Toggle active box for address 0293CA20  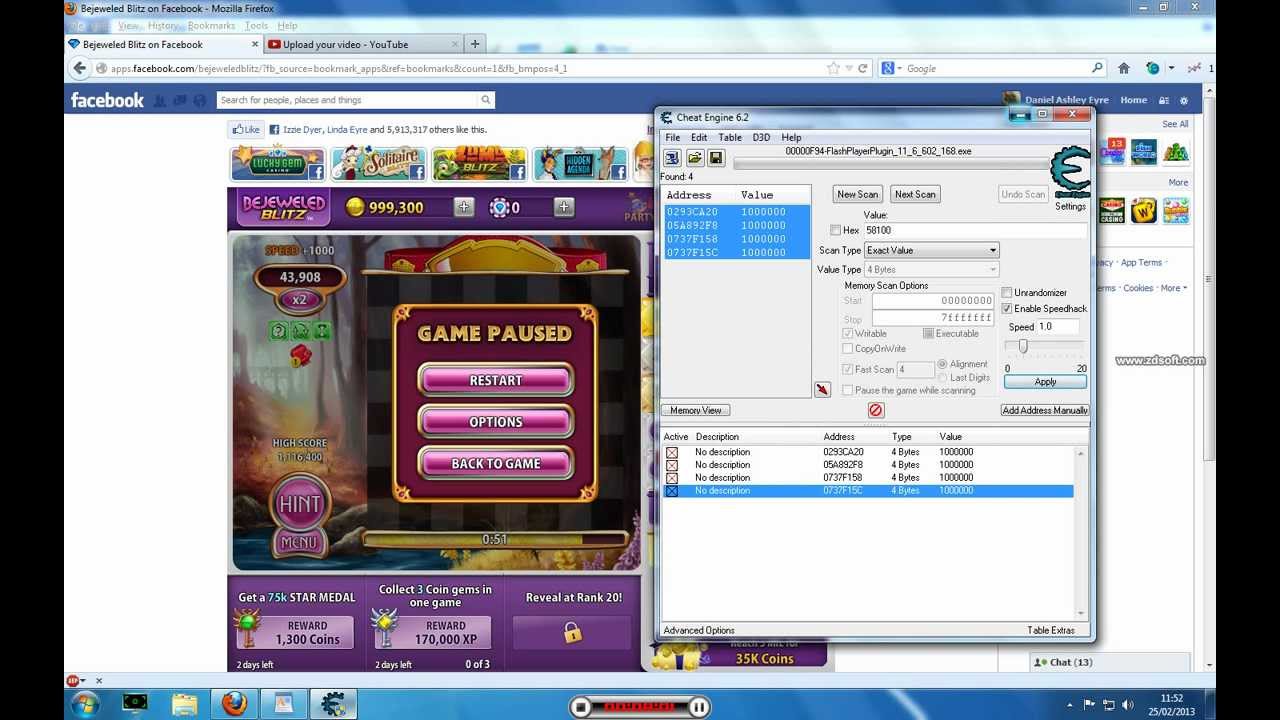(x=672, y=452)
